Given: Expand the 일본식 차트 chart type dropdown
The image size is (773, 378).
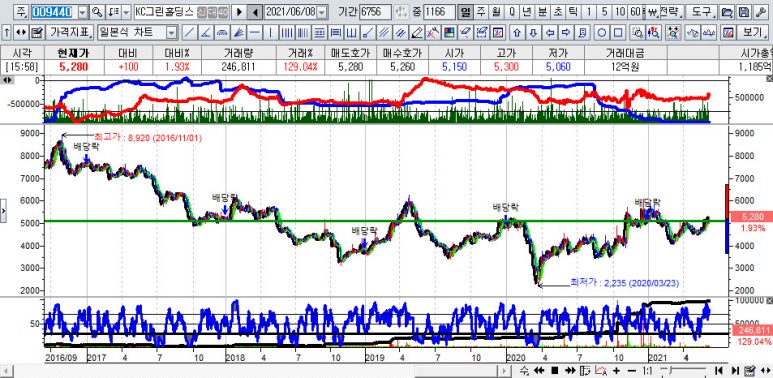Looking at the screenshot, I should (x=172, y=33).
